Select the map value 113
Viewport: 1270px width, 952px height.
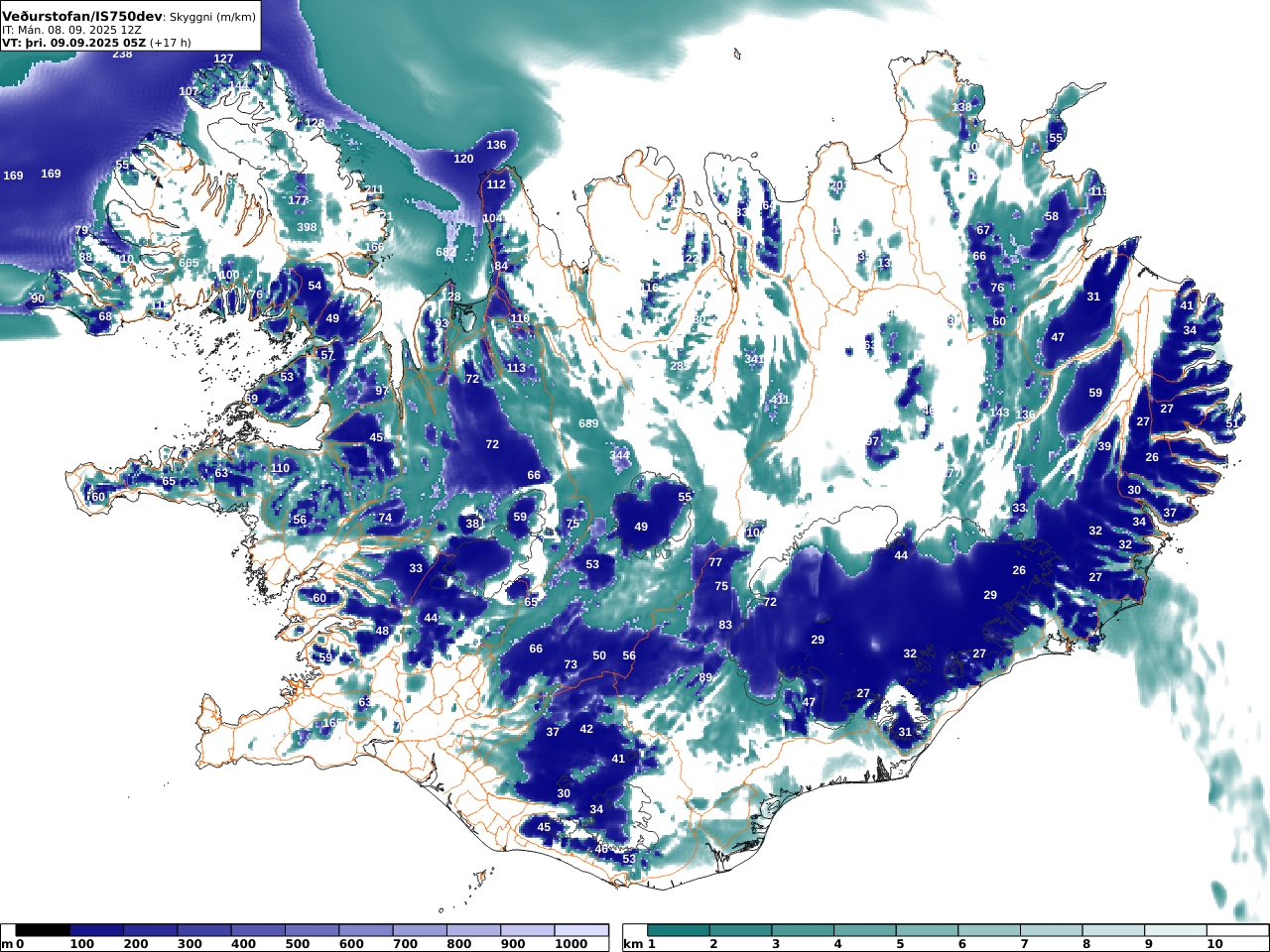pos(516,368)
